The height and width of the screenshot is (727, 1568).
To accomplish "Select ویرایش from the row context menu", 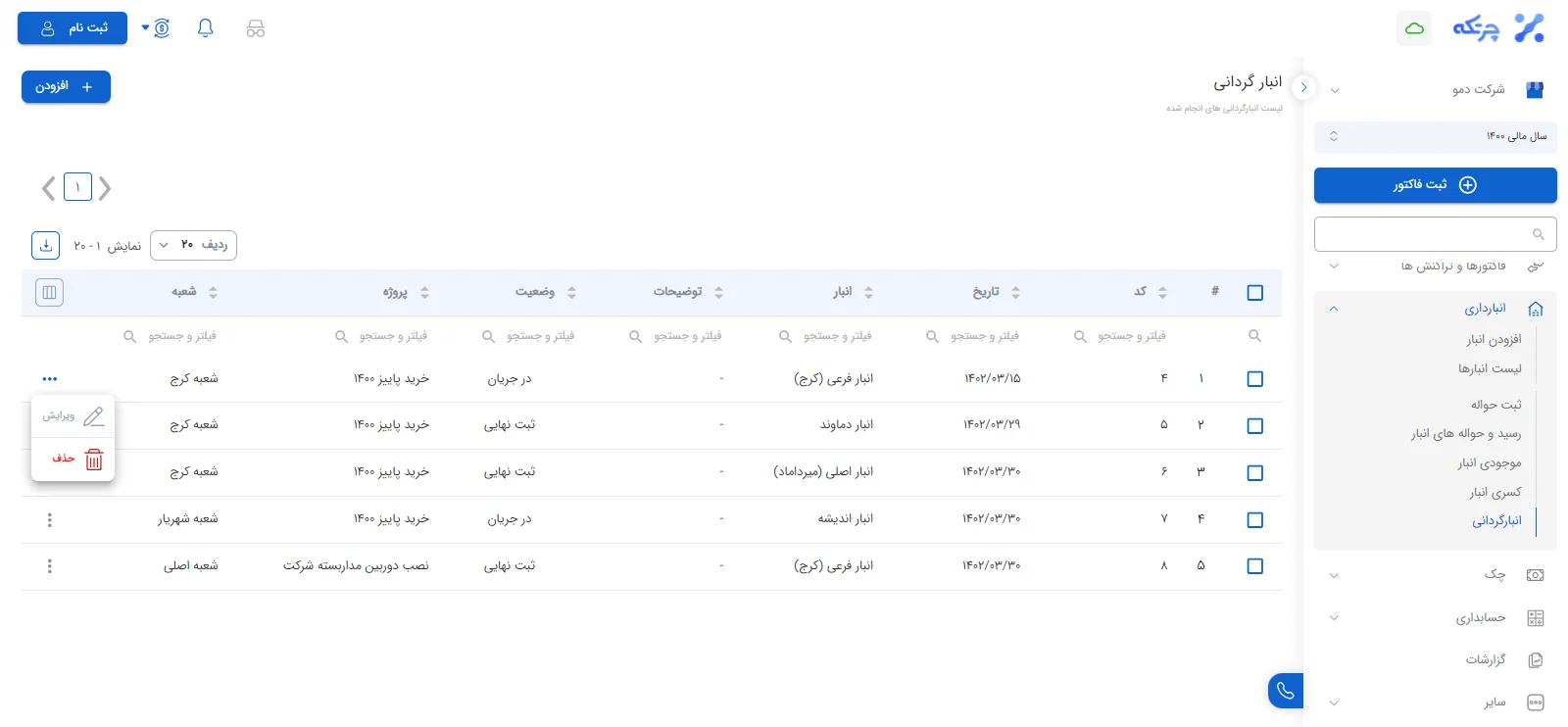I will click(73, 416).
